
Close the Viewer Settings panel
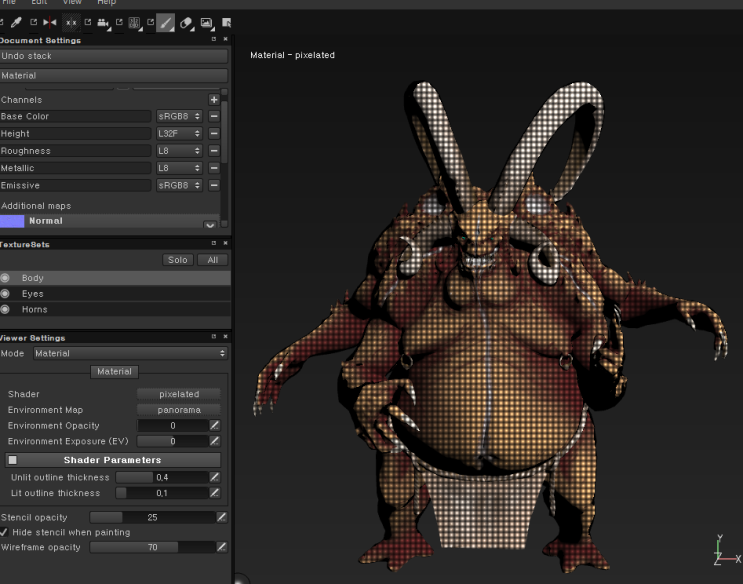click(x=226, y=336)
